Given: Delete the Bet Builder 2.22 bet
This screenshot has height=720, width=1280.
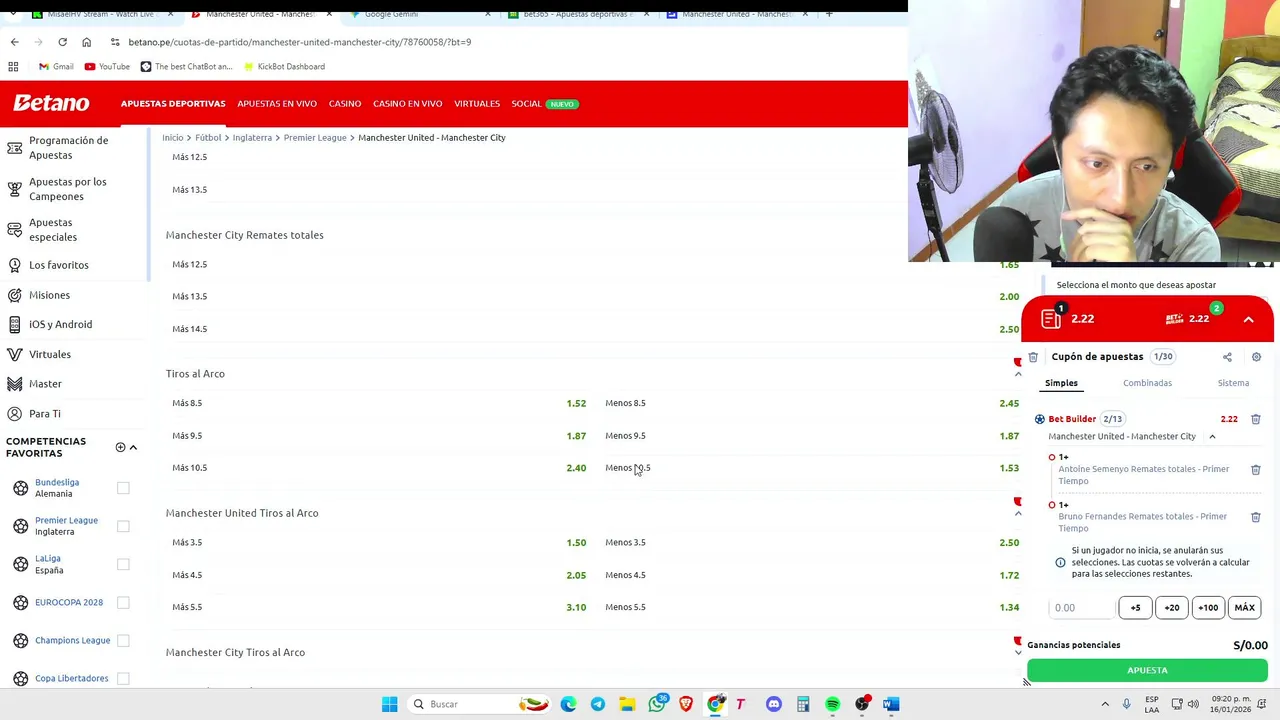Looking at the screenshot, I should (x=1256, y=419).
